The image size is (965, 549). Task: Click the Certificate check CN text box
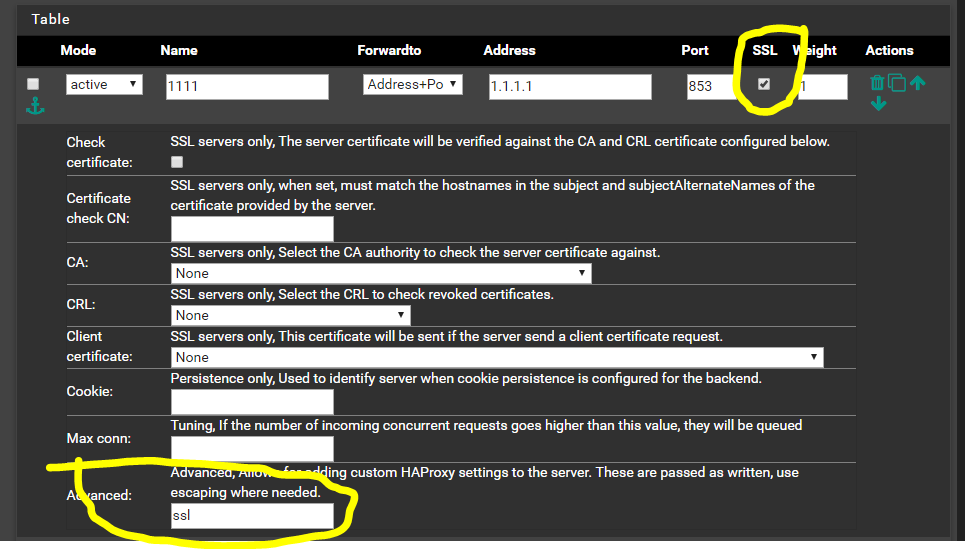(x=252, y=229)
